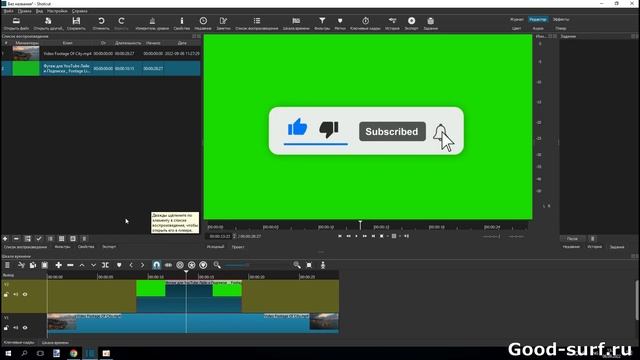Click the timeline zoom out magnifier
The height and width of the screenshot is (360, 640).
217,265
